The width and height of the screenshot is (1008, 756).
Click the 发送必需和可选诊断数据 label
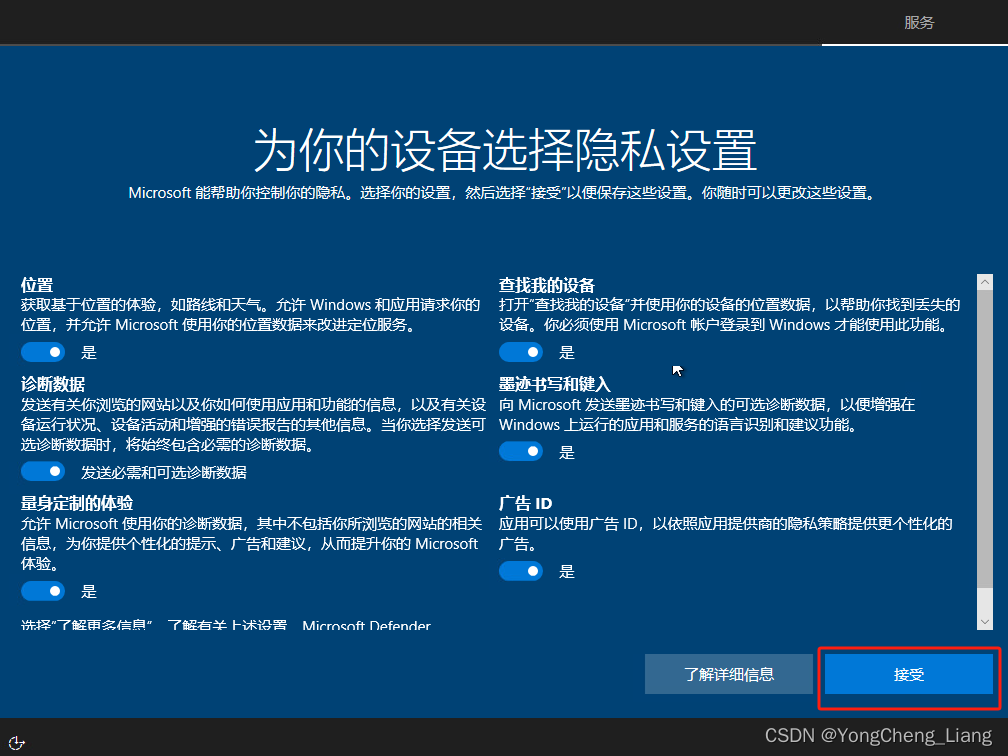pyautogui.click(x=164, y=472)
